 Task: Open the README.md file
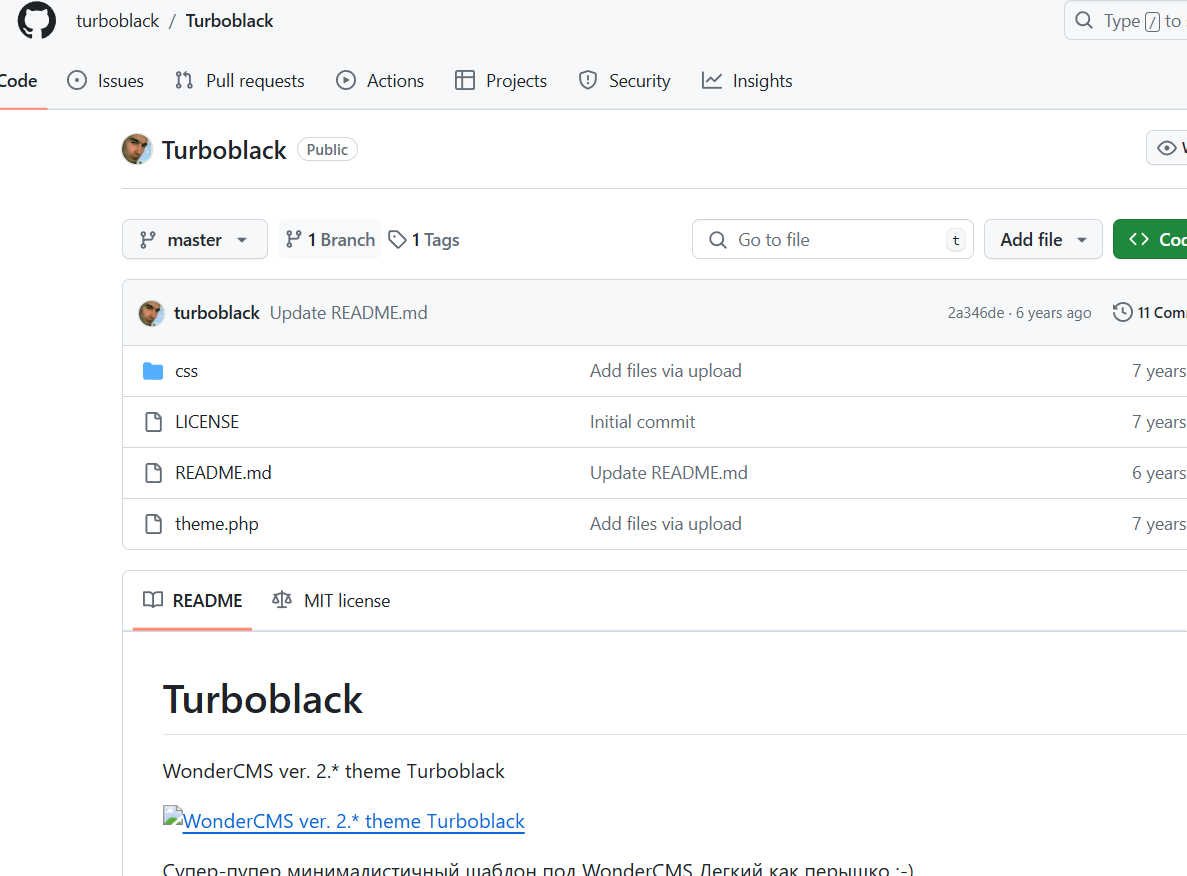(x=223, y=472)
